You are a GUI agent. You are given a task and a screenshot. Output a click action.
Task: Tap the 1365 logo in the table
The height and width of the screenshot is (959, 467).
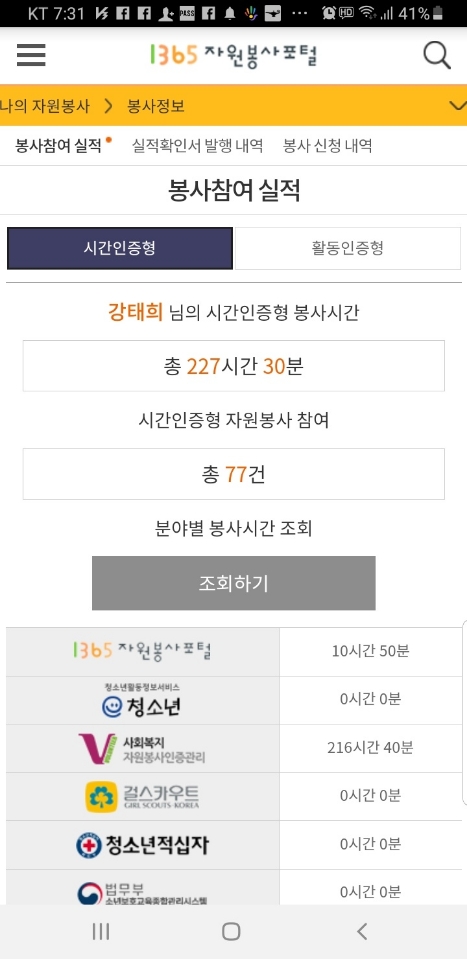[x=142, y=651]
